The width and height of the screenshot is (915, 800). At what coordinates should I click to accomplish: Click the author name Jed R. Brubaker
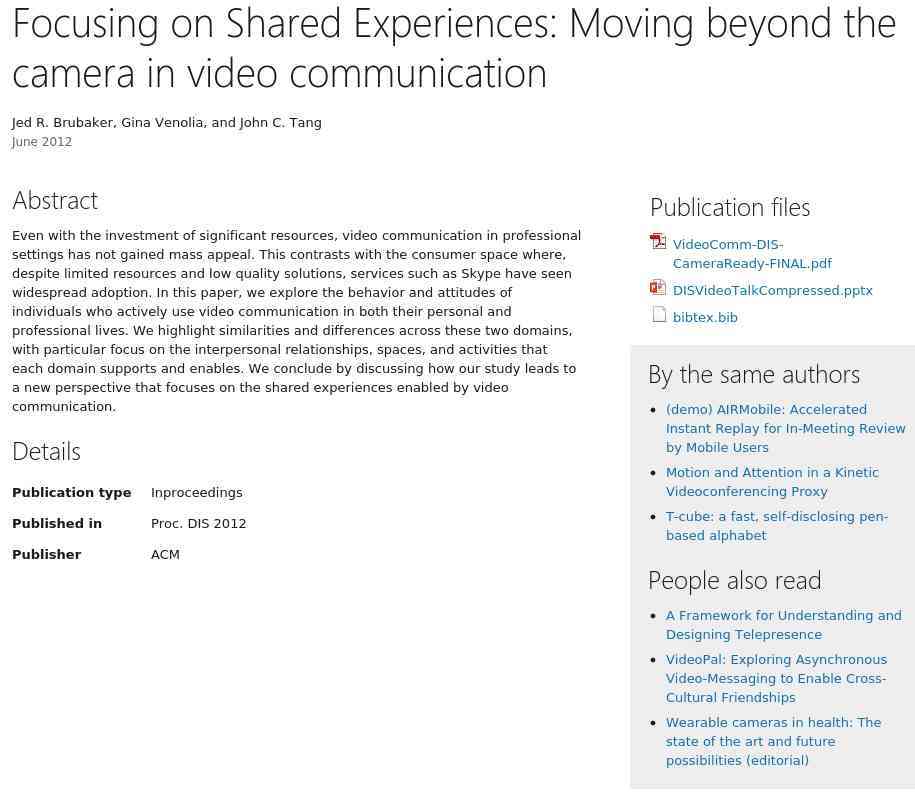63,123
